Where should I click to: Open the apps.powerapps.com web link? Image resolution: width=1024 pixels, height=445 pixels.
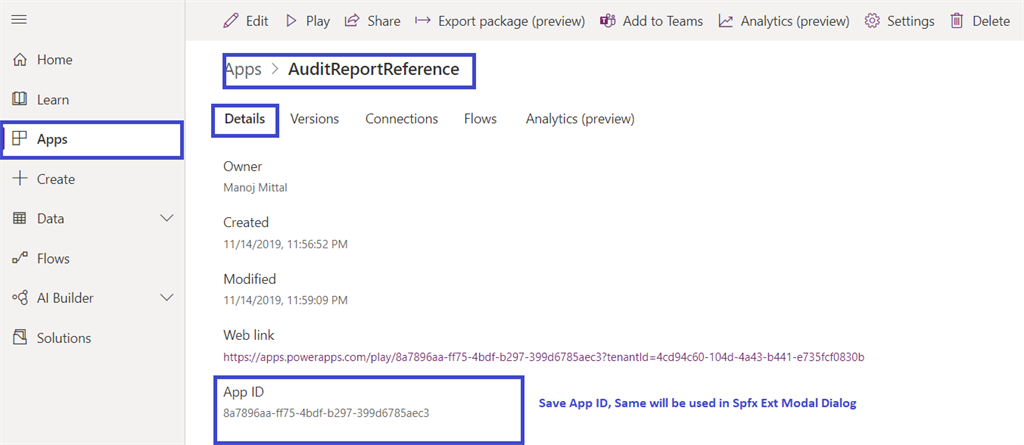544,357
